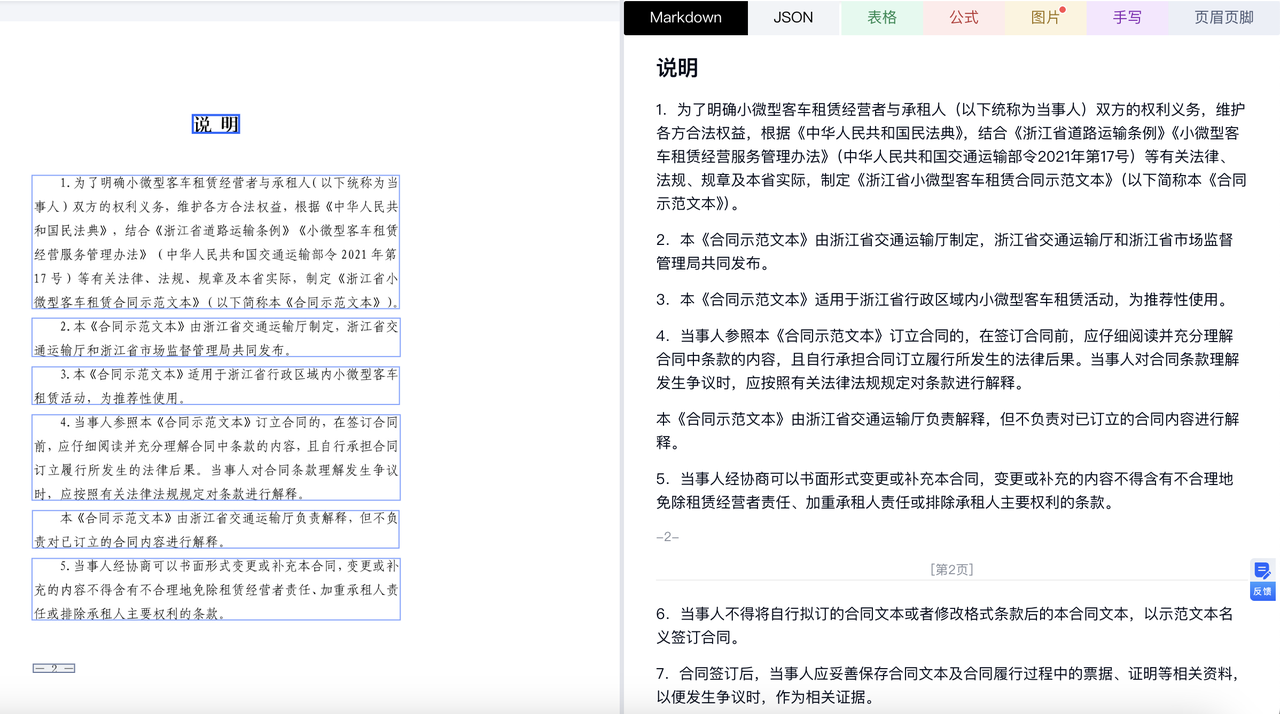Select the first numbered paragraph block on left
Screen dimensions: 1280x714
tap(214, 240)
